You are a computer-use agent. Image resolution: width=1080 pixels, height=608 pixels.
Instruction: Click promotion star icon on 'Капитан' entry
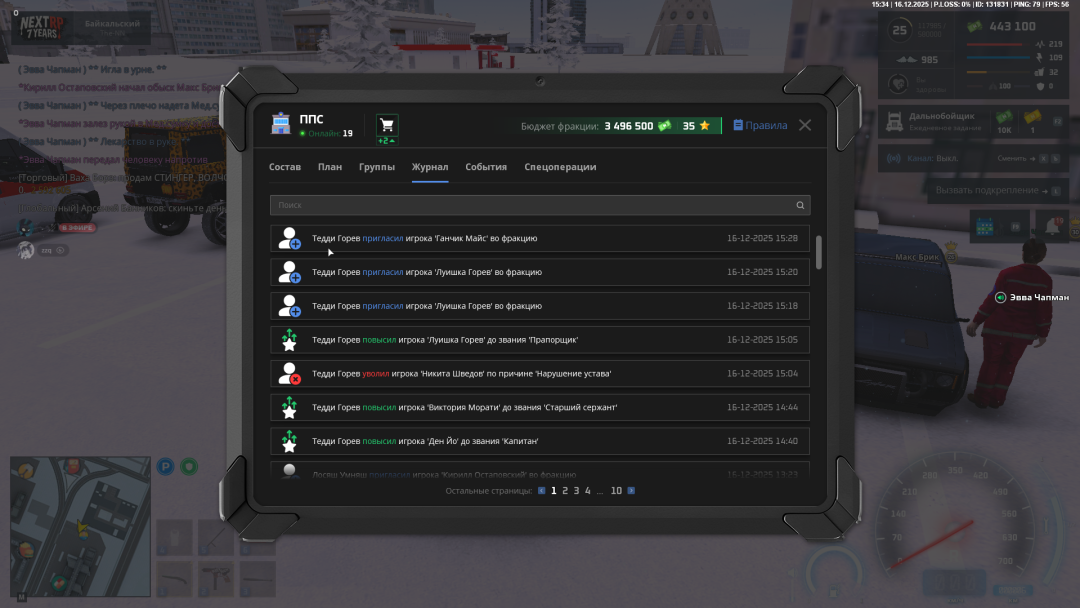(289, 441)
